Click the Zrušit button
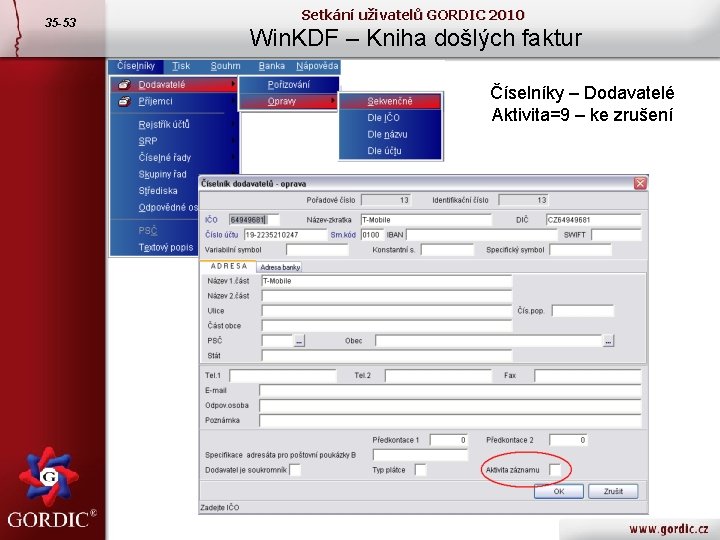The image size is (720, 540). (x=613, y=491)
